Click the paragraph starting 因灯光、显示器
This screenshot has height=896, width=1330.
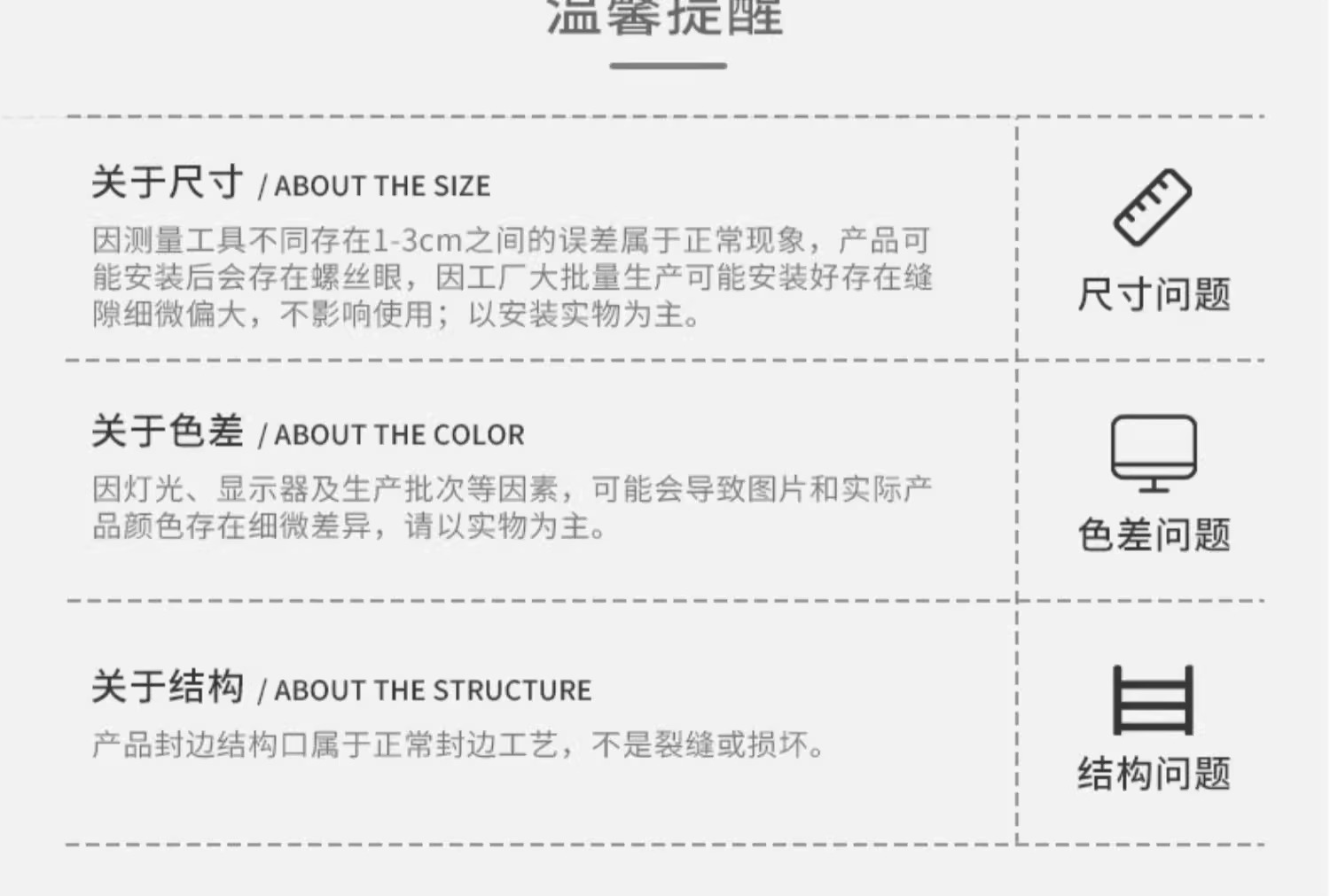coord(512,489)
